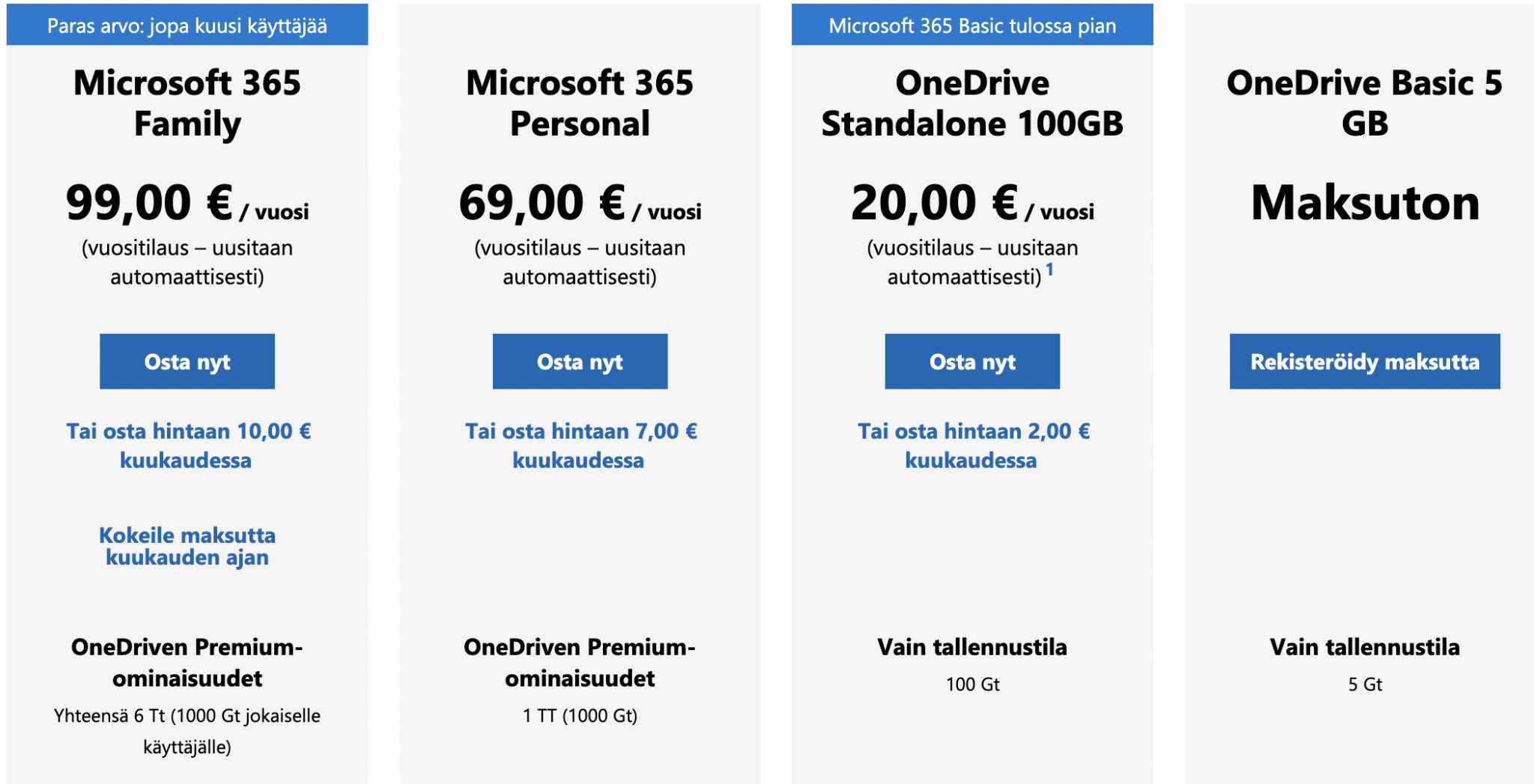Click "OneDriven Premium-ominaisuudet" under Family plan

[187, 662]
